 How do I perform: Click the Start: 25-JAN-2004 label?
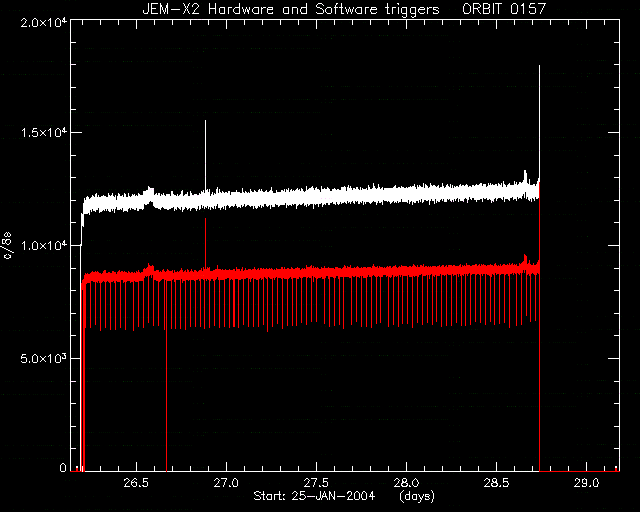pyautogui.click(x=314, y=496)
